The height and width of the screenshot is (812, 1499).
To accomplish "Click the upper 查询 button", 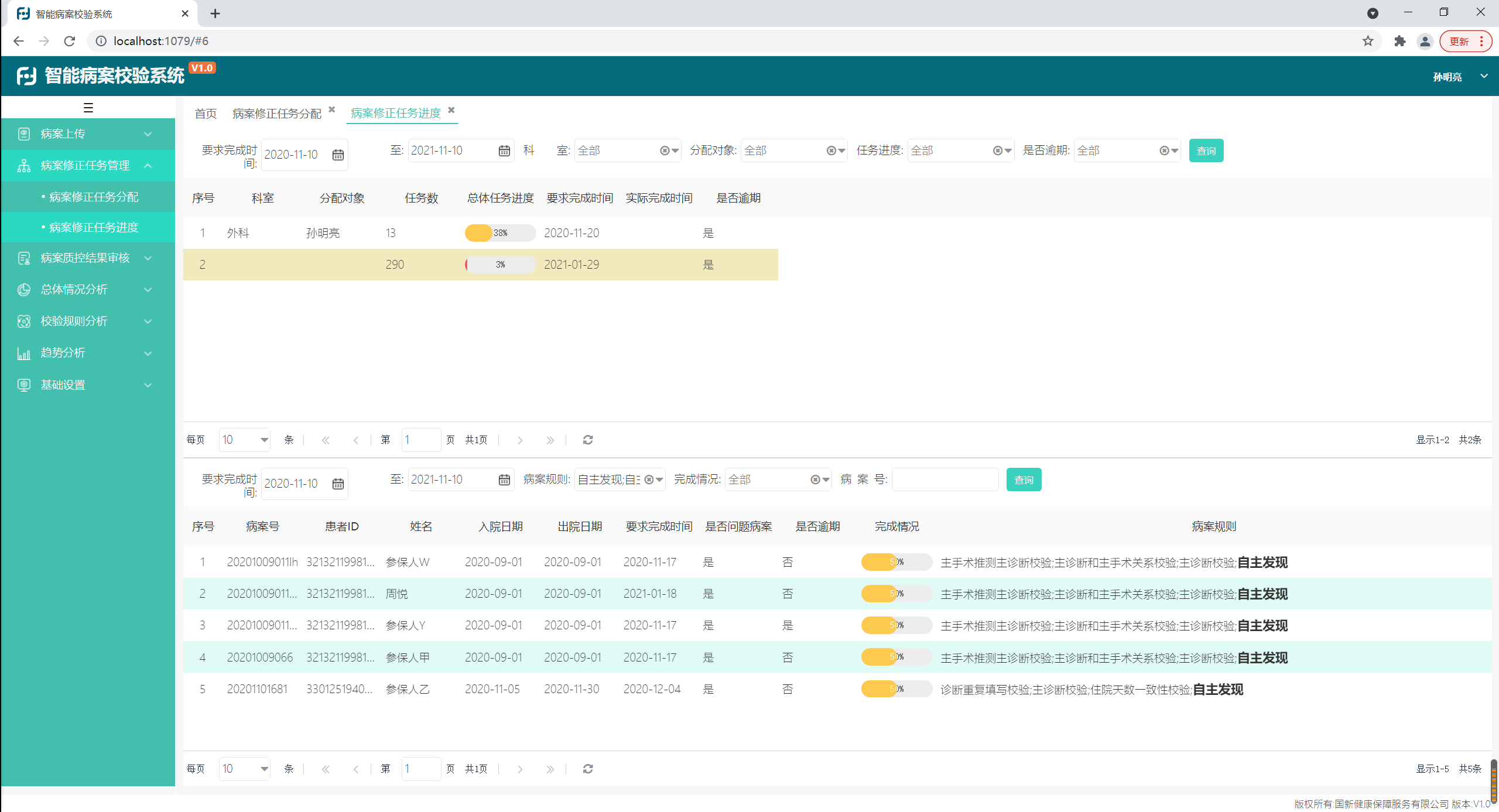I will (1206, 151).
